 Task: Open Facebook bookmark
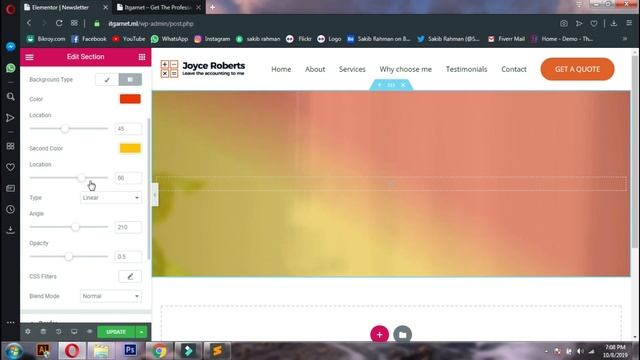89,39
